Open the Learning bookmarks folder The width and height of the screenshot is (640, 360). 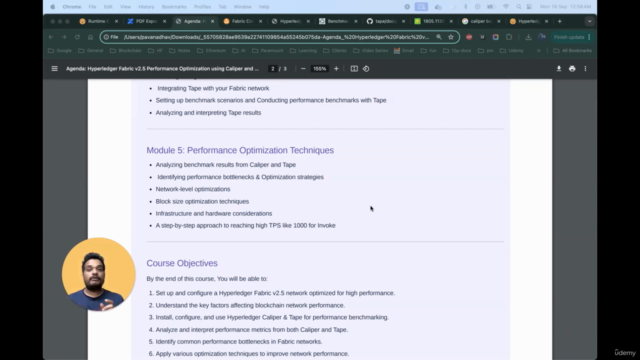(x=303, y=51)
